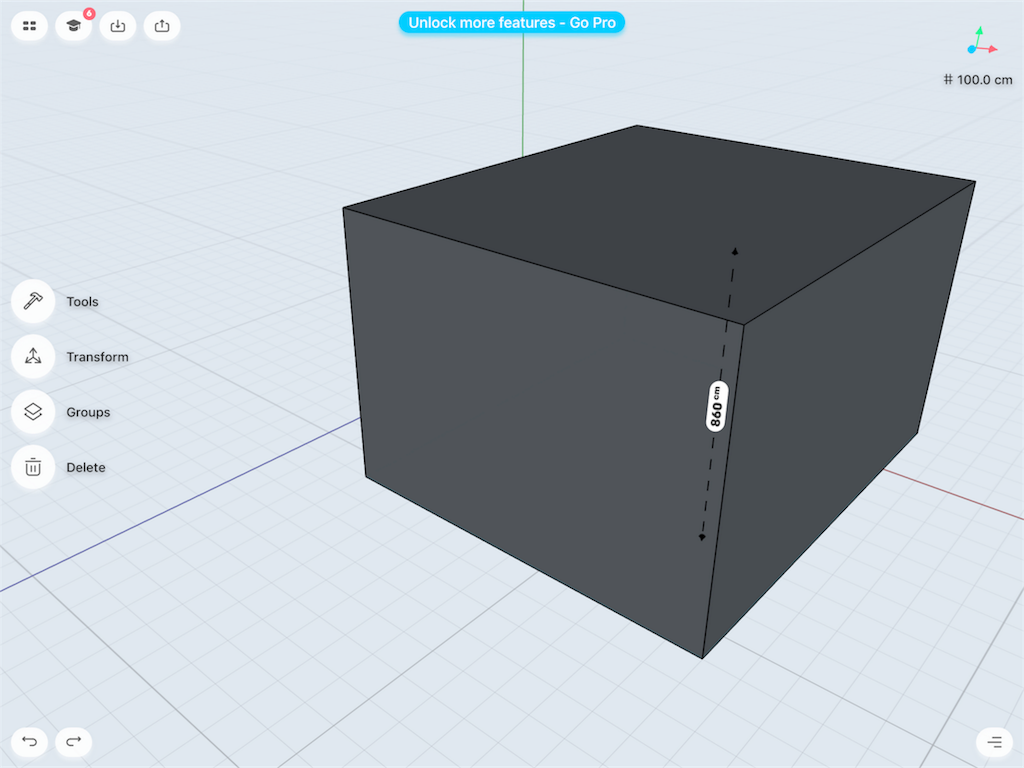Open tutorials graduation cap icon
The width and height of the screenshot is (1024, 768).
(73, 26)
